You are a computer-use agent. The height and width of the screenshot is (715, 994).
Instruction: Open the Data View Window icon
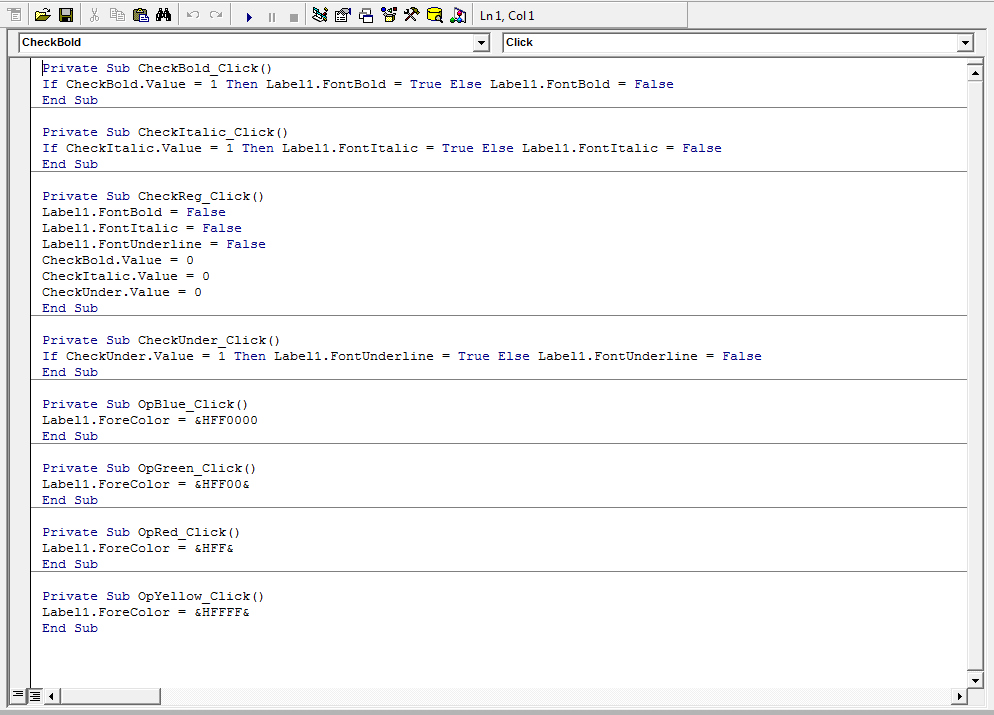(x=435, y=15)
